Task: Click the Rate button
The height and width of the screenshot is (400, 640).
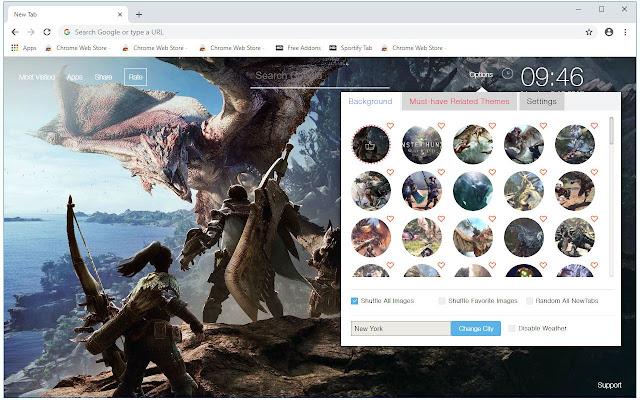Action: (136, 77)
